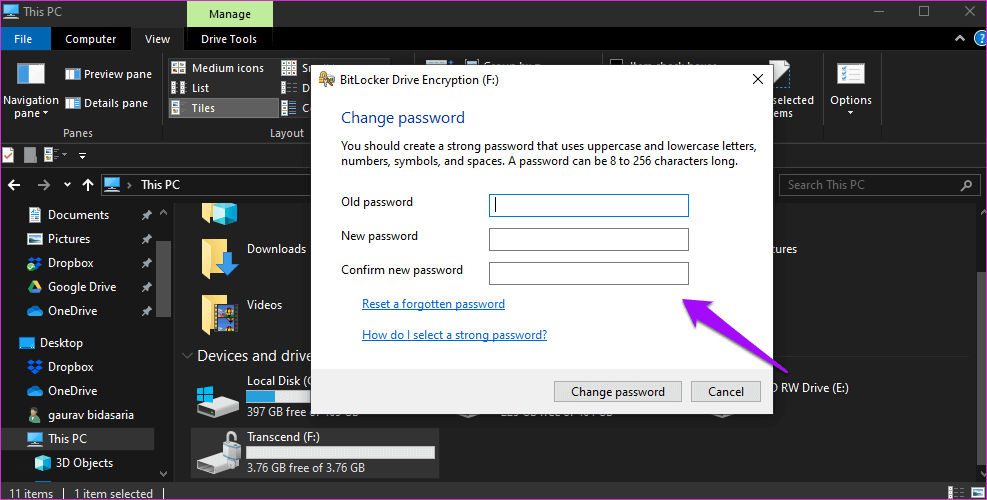Click the Forward navigation arrow

(x=43, y=185)
